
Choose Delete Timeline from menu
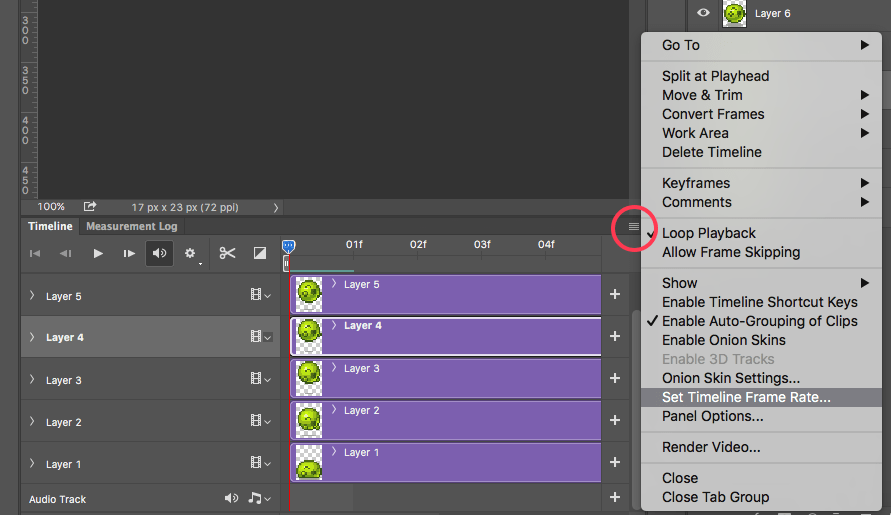(761, 152)
